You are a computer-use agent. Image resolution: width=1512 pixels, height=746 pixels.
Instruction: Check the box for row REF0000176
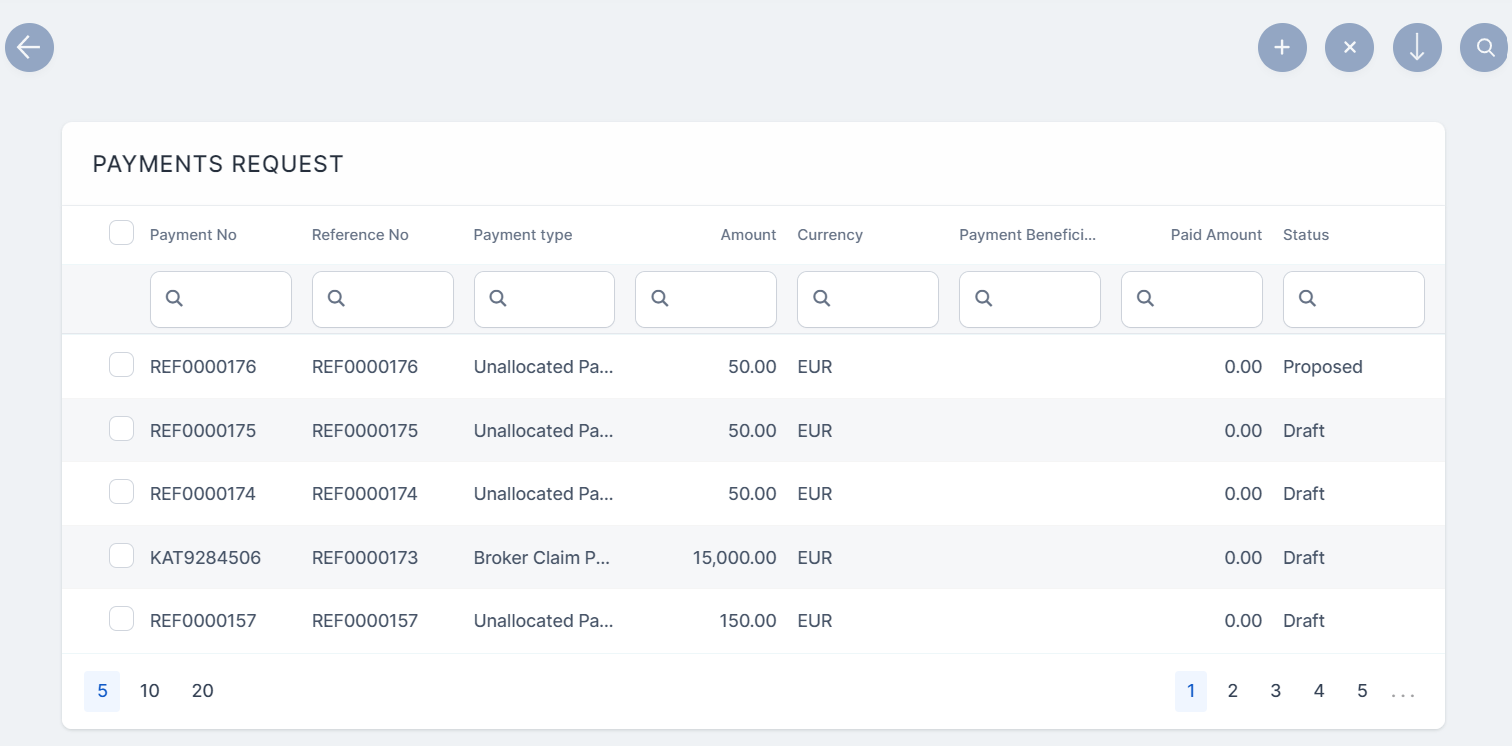121,366
